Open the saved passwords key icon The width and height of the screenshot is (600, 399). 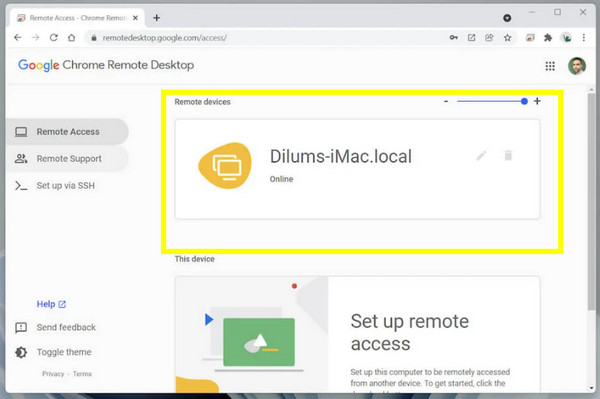[453, 37]
